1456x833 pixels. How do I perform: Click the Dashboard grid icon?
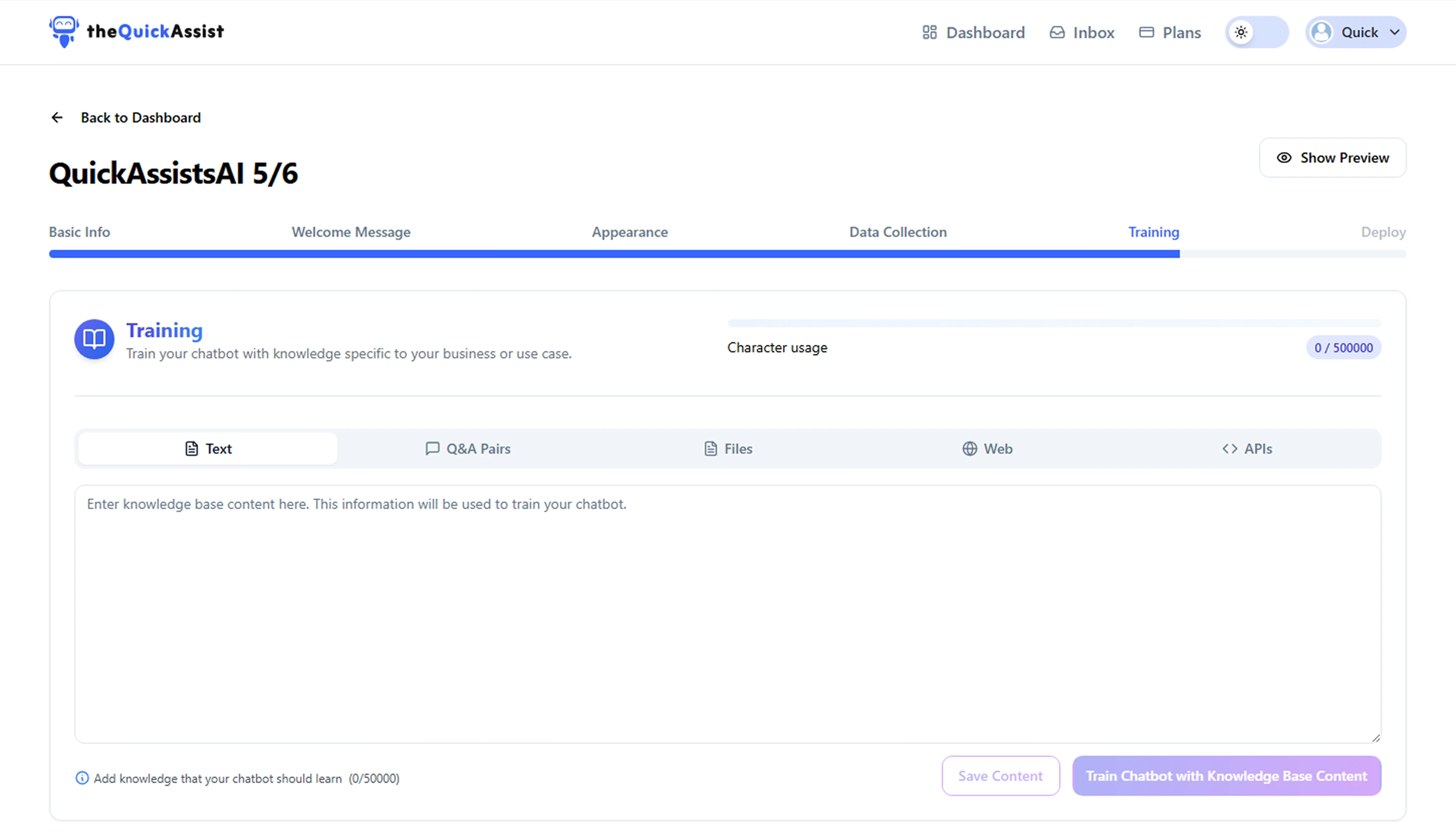pyautogui.click(x=929, y=33)
